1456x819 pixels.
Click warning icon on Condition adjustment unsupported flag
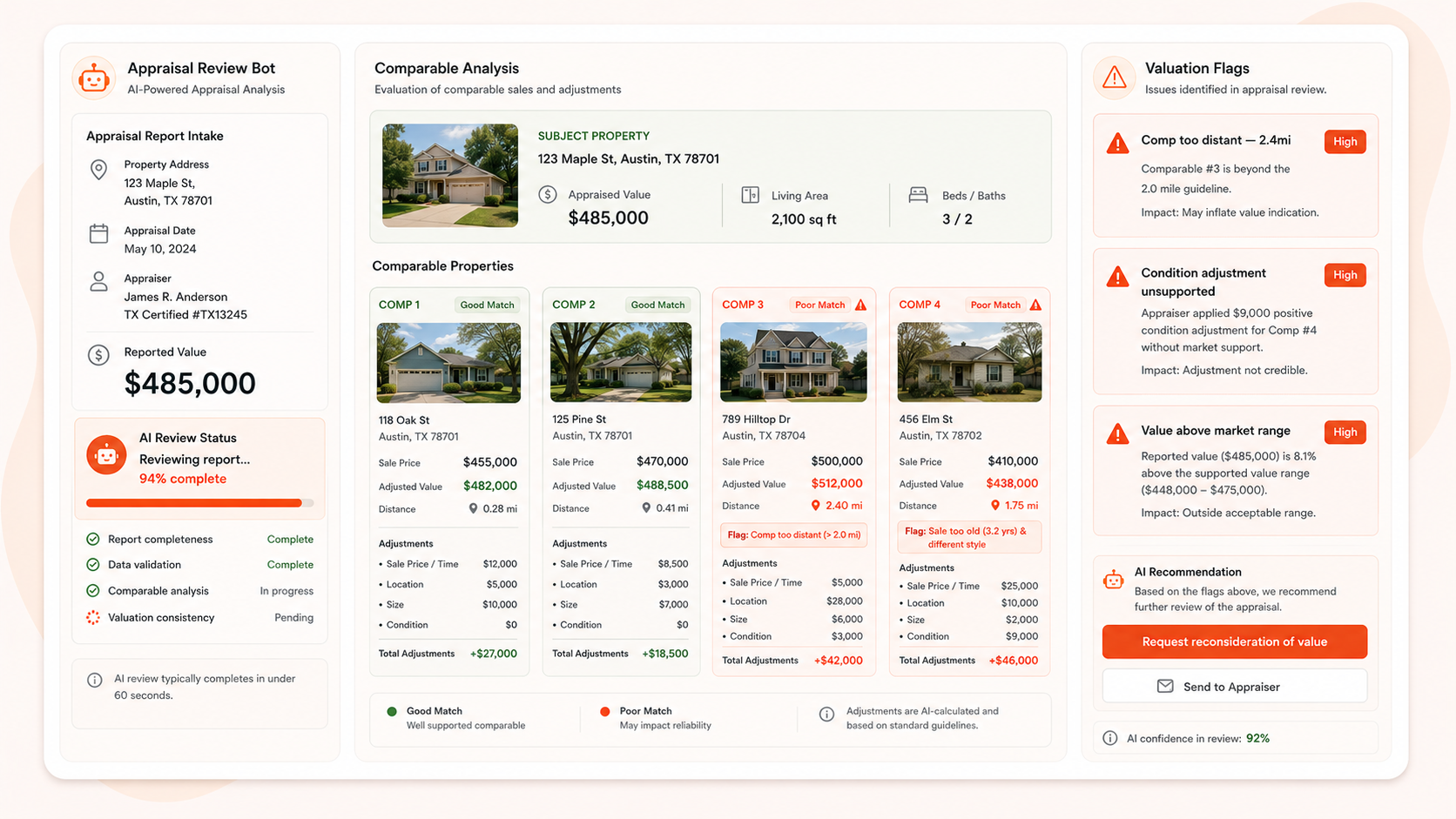(1117, 277)
